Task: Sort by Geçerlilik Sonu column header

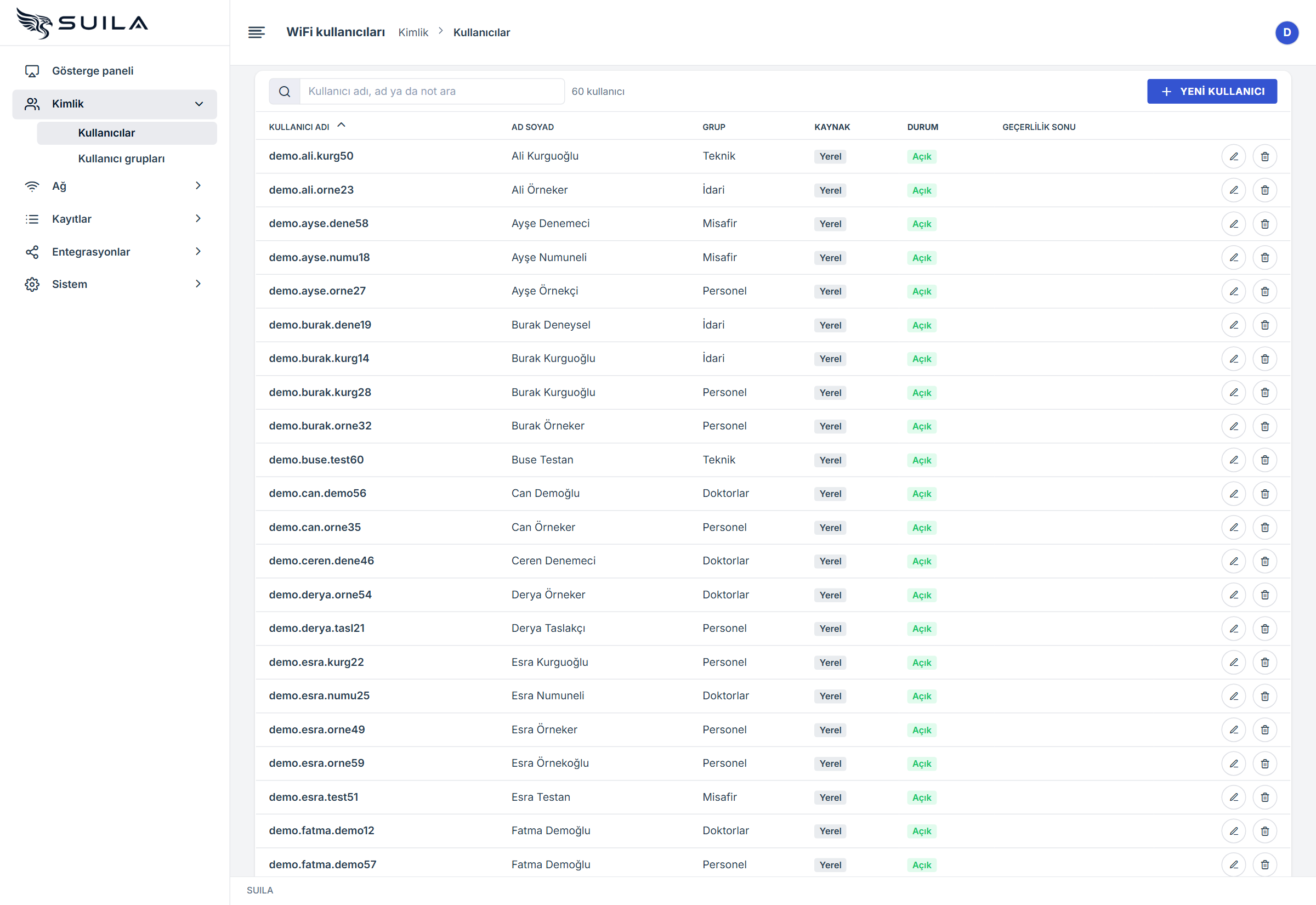Action: click(x=1039, y=127)
